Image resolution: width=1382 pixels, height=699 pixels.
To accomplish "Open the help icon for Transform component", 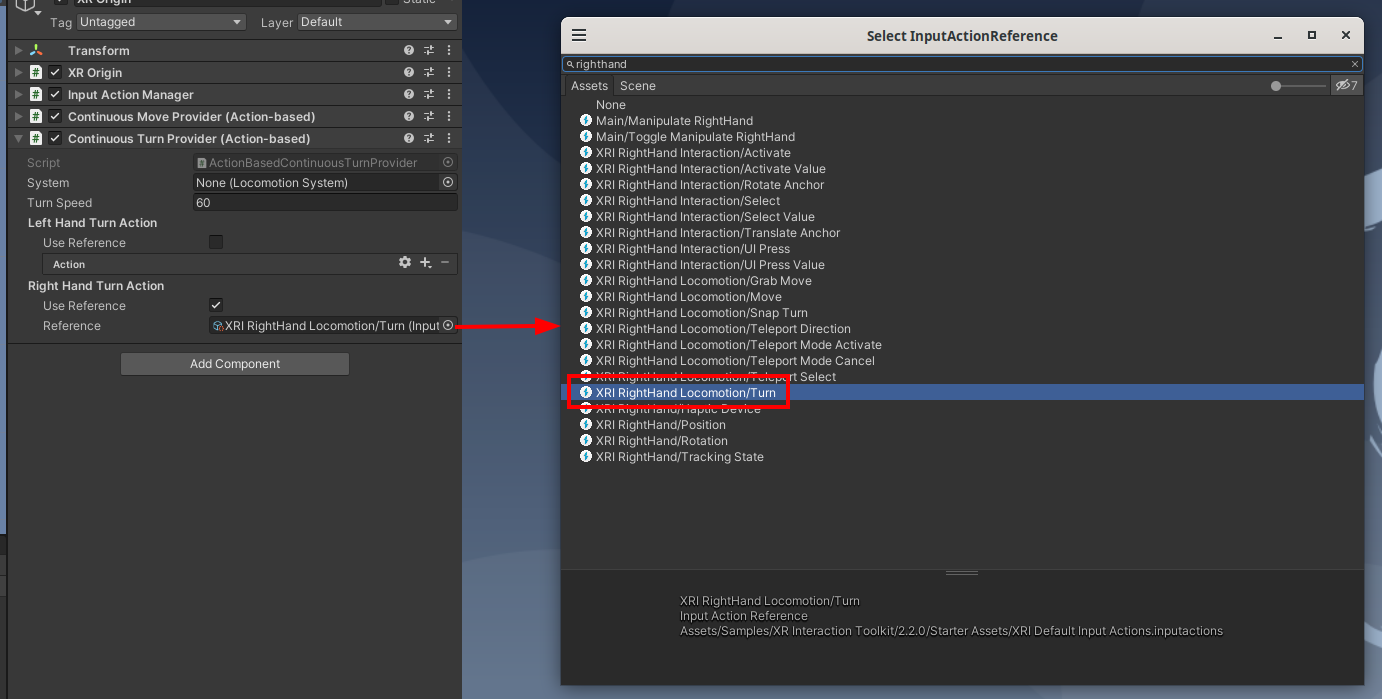I will click(409, 51).
